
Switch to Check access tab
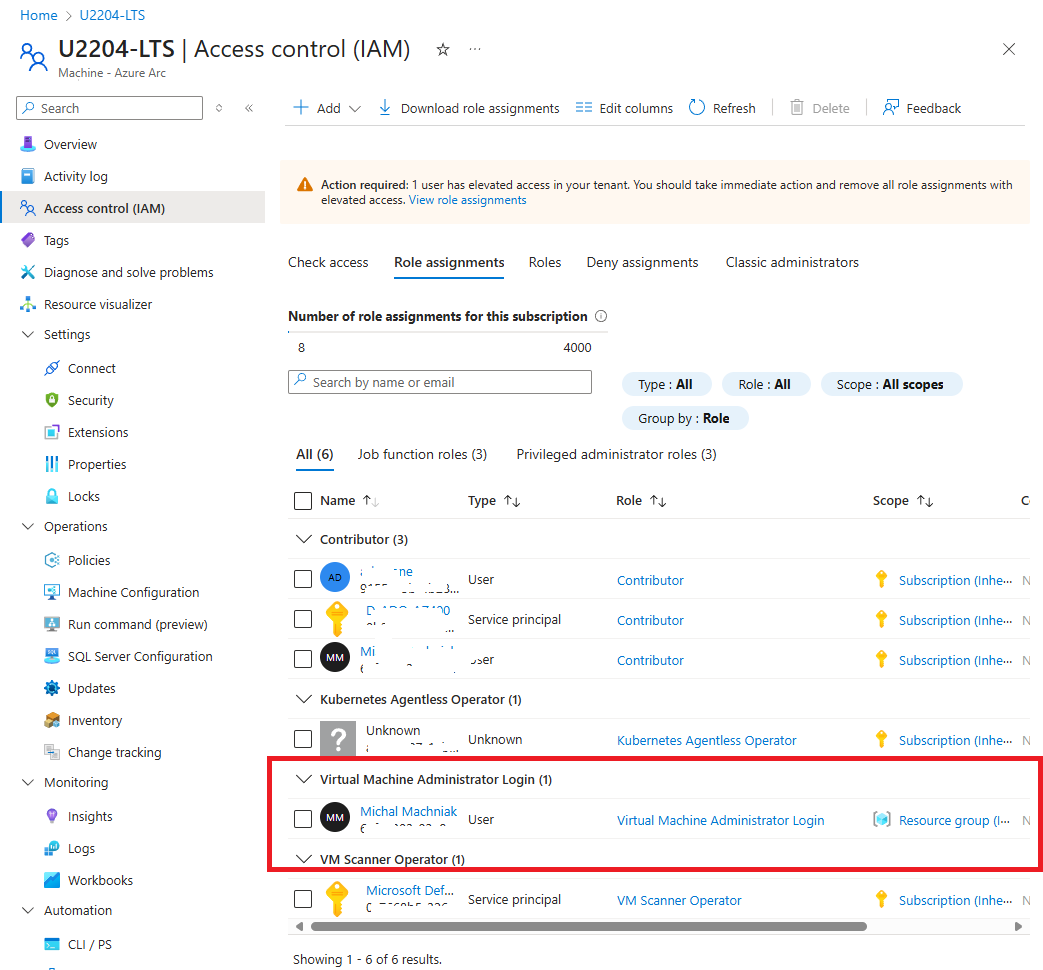coord(328,262)
